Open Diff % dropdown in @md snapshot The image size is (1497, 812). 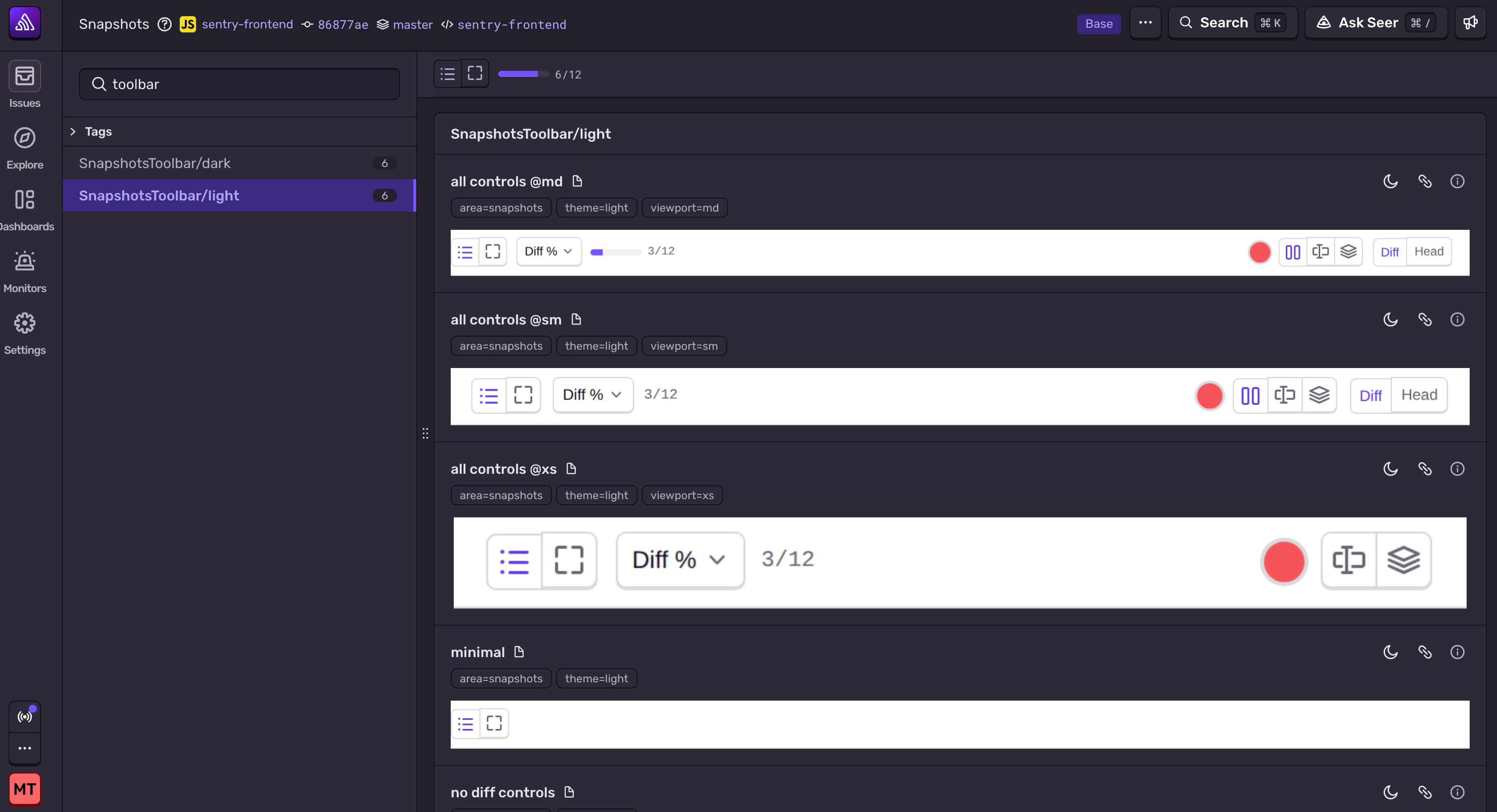[549, 251]
